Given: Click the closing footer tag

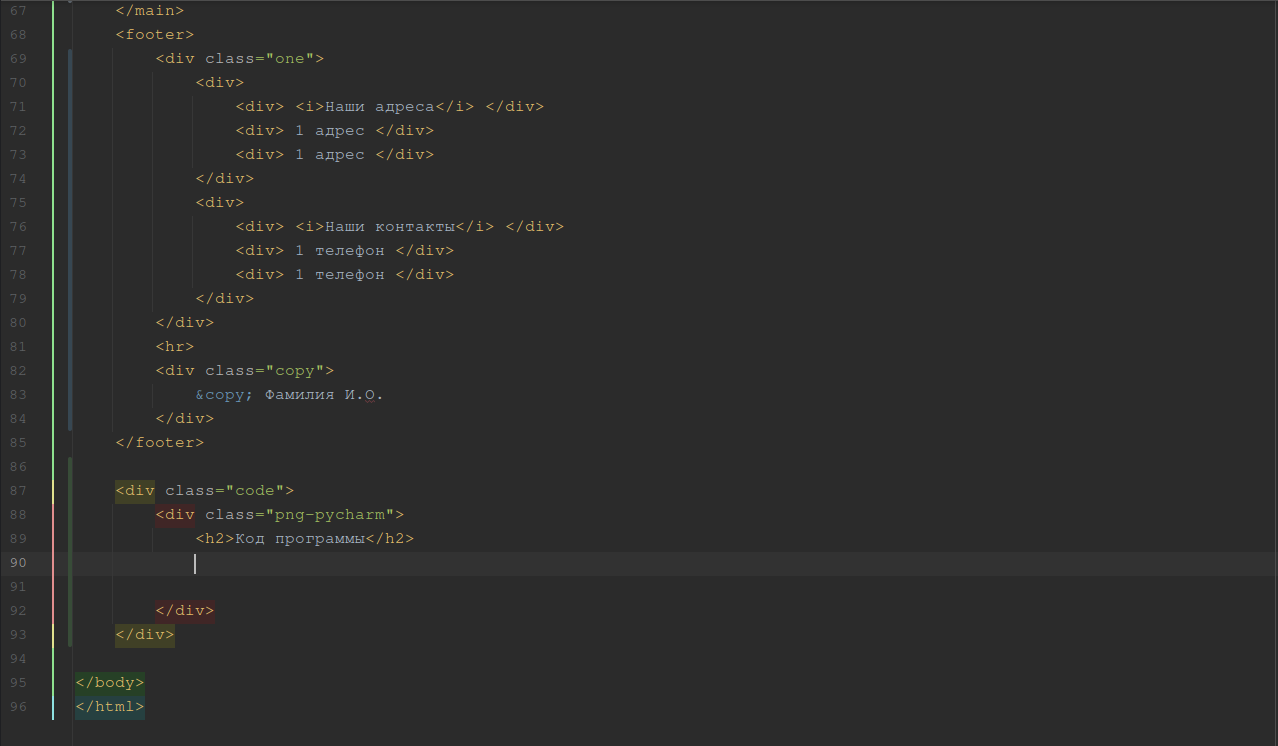Looking at the screenshot, I should coord(159,443).
